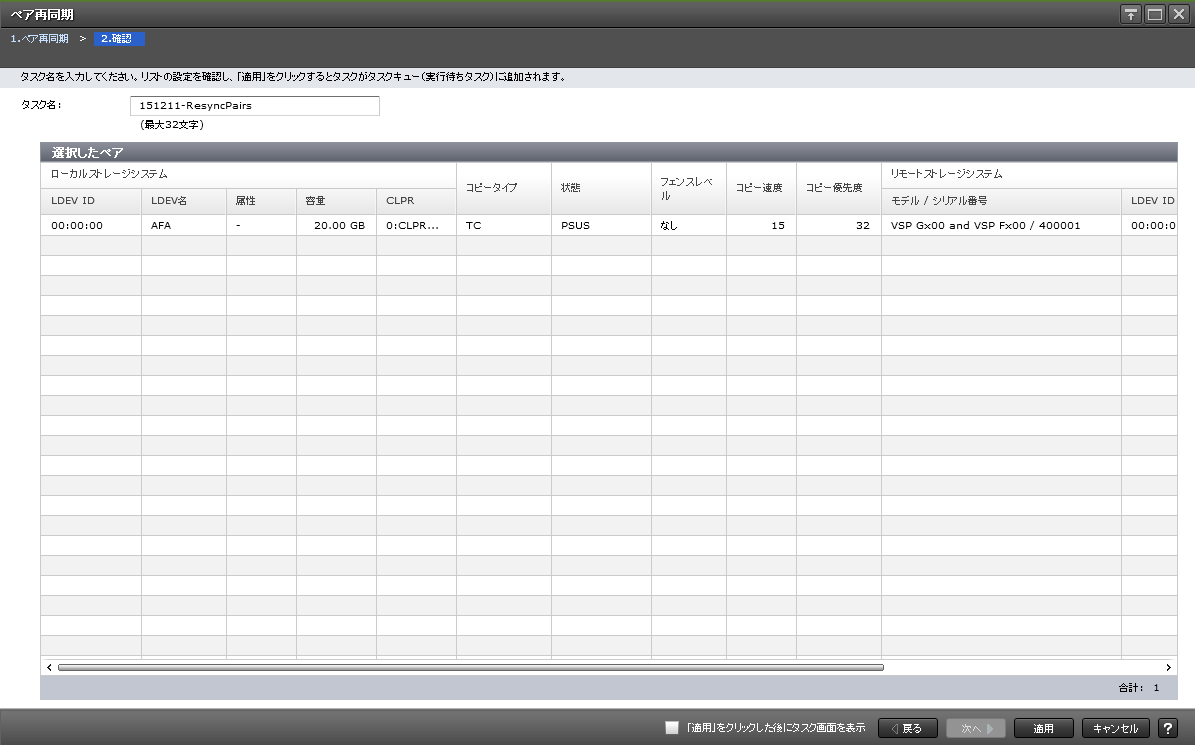Sort by 状態 column header

point(601,188)
